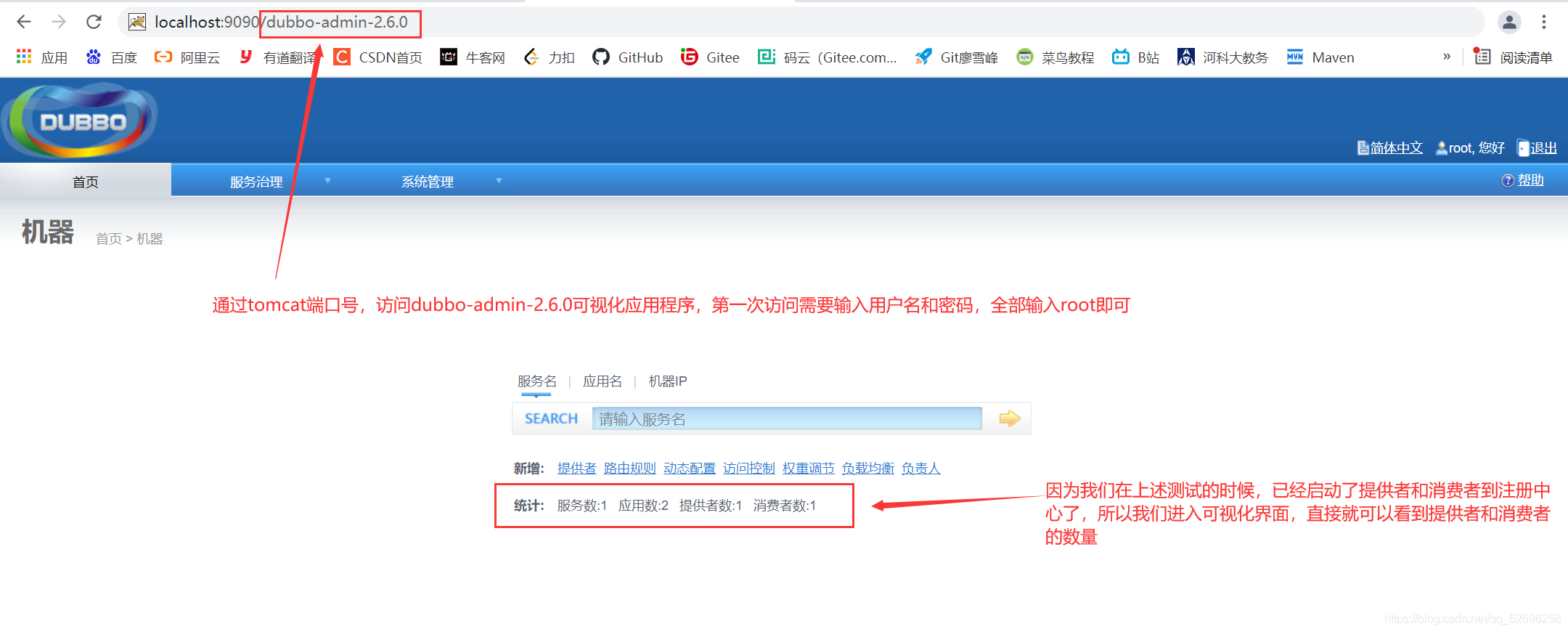Open the 百度 bookmark
The width and height of the screenshot is (1568, 632).
pos(111,57)
